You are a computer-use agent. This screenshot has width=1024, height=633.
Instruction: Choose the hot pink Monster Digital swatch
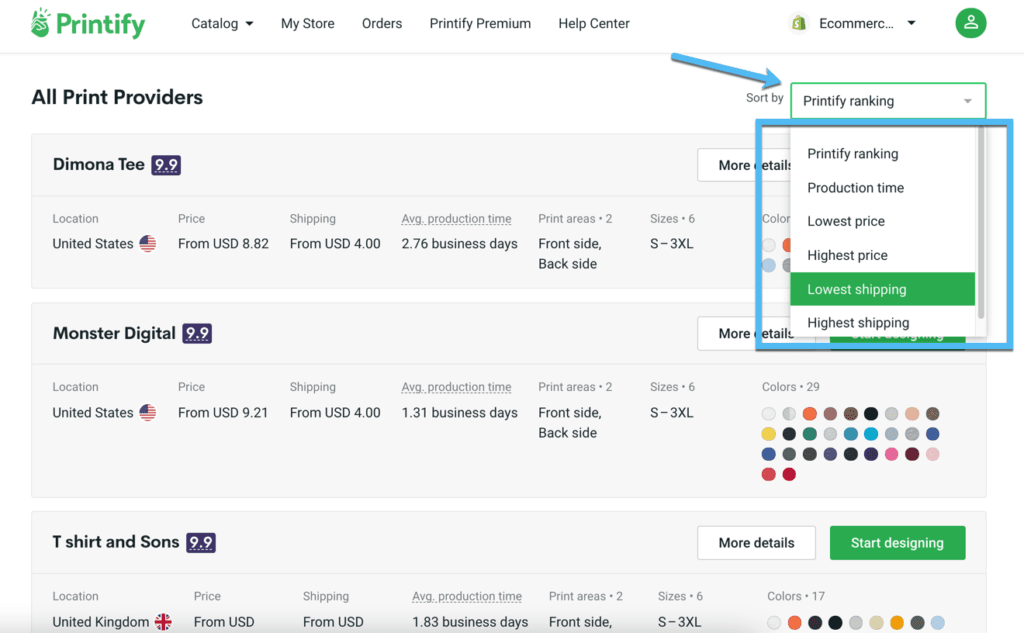click(891, 454)
